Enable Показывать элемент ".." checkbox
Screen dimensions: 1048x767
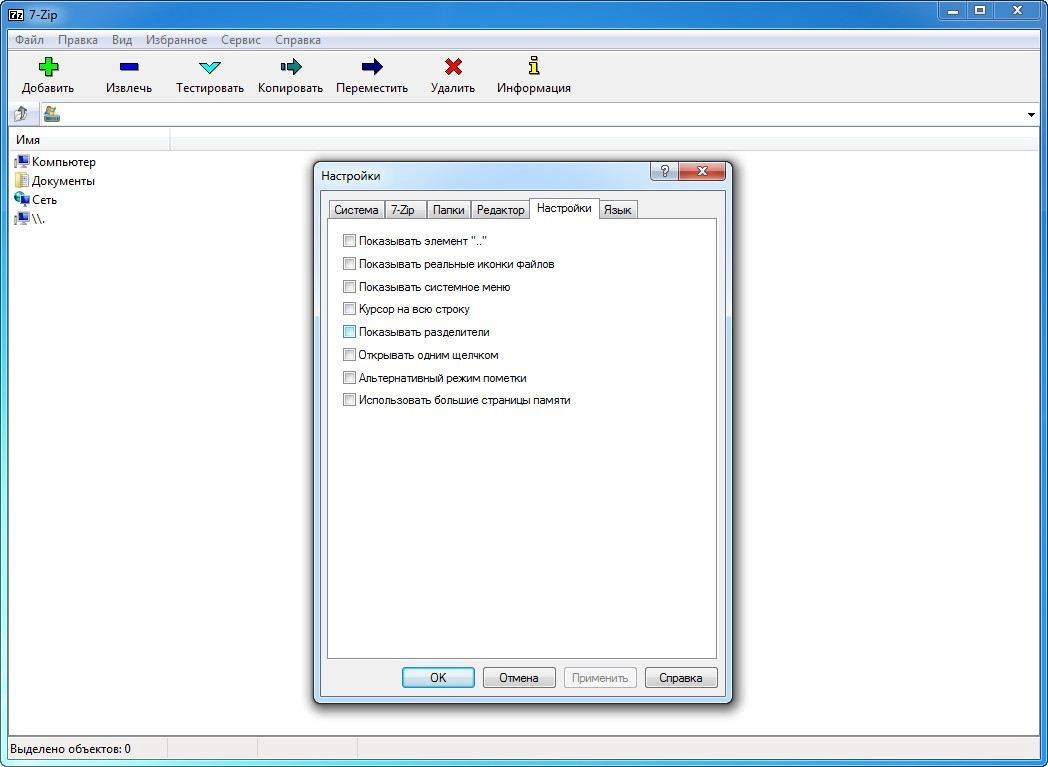click(349, 241)
